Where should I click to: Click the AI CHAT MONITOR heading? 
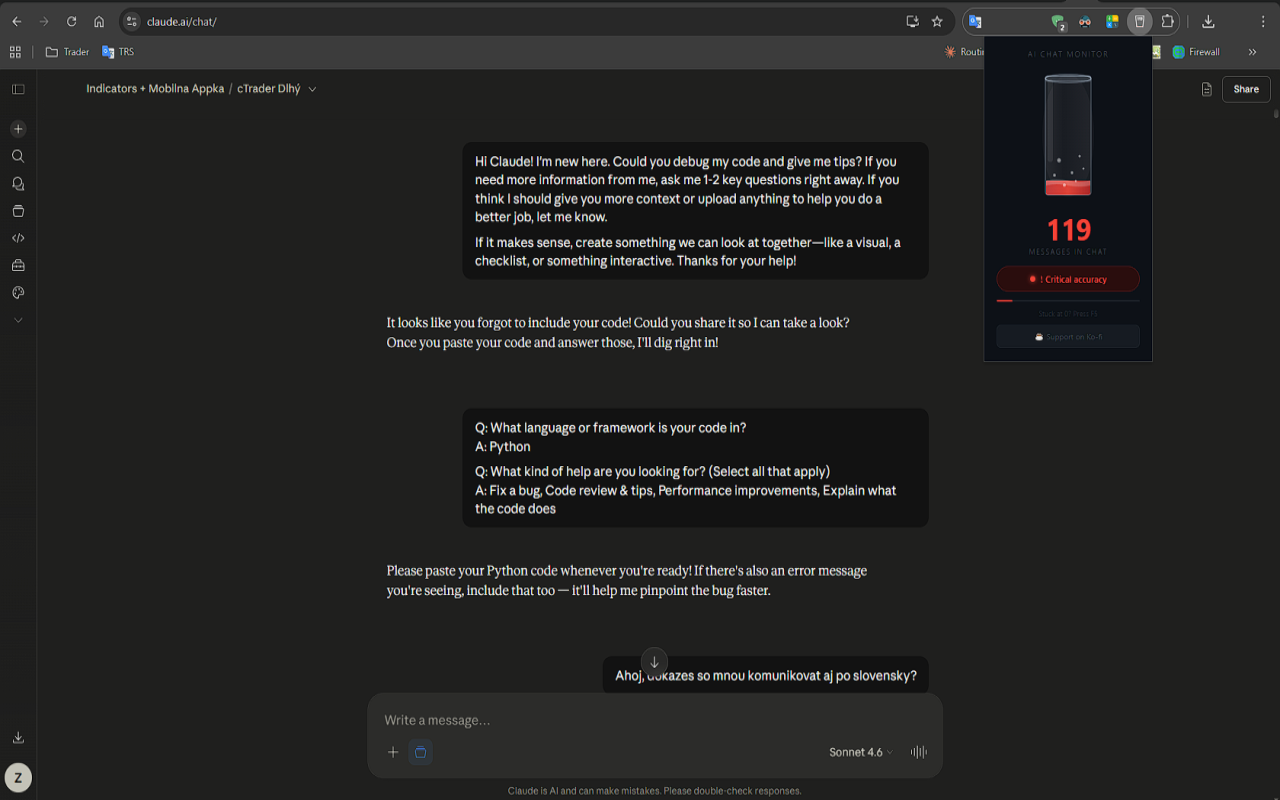1068,54
